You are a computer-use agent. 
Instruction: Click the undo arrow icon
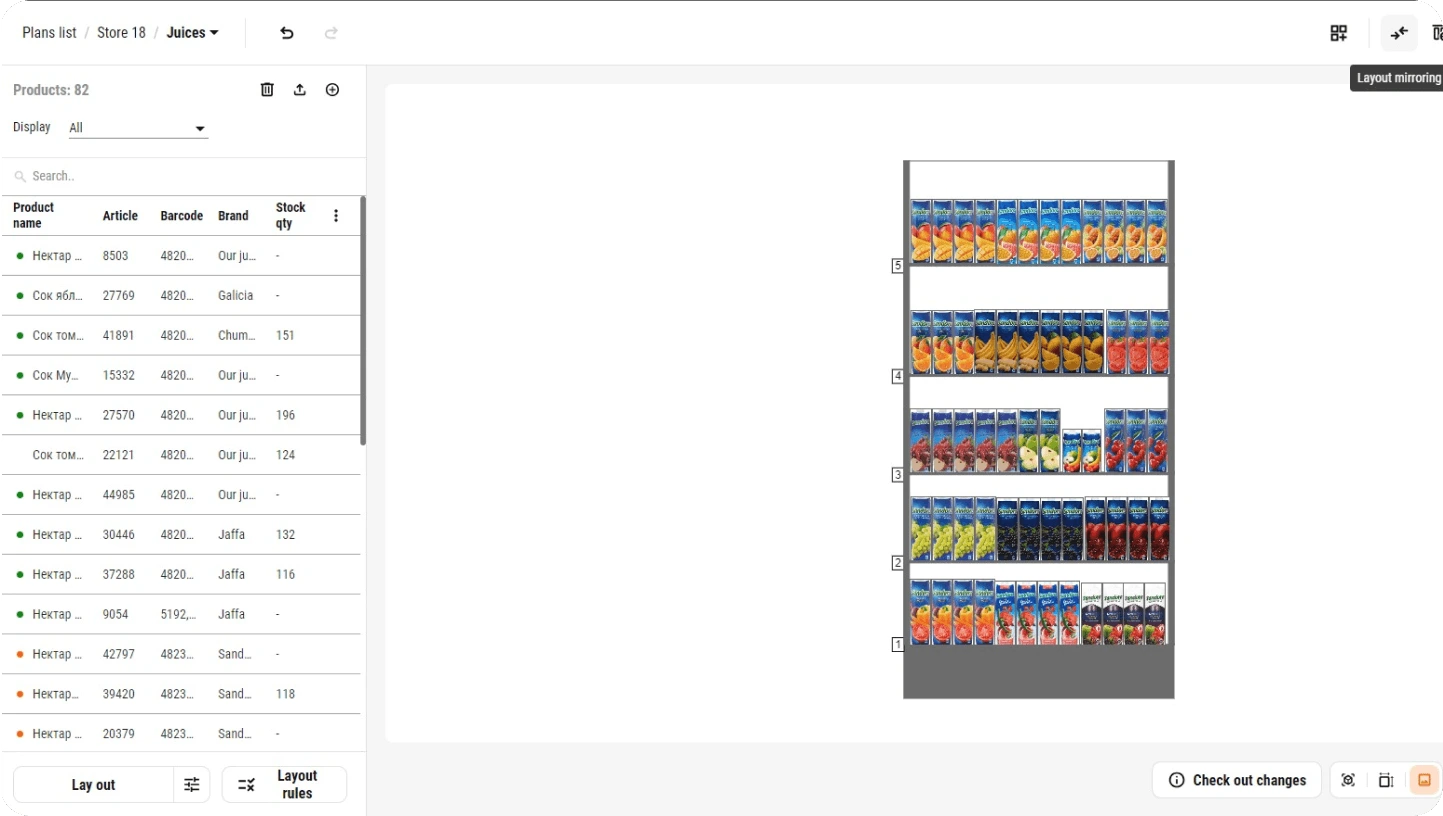pyautogui.click(x=287, y=33)
